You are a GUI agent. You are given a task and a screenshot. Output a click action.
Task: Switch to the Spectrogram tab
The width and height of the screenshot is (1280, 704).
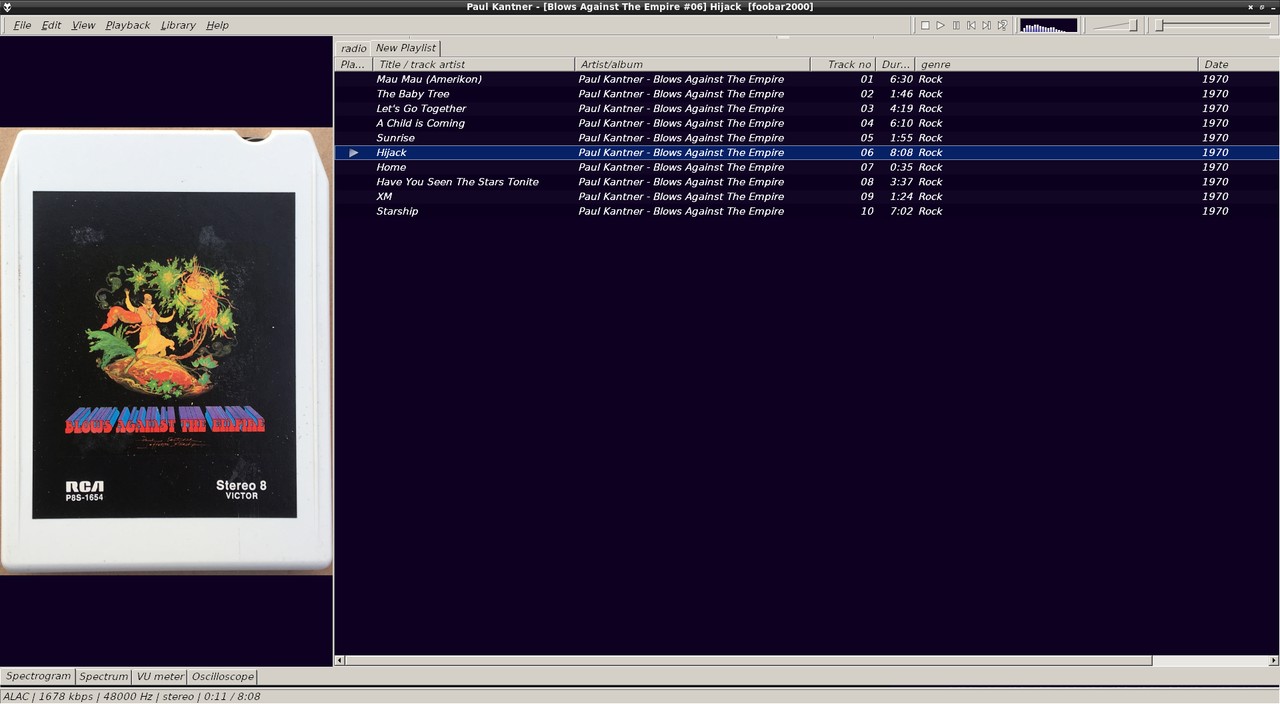(x=38, y=677)
